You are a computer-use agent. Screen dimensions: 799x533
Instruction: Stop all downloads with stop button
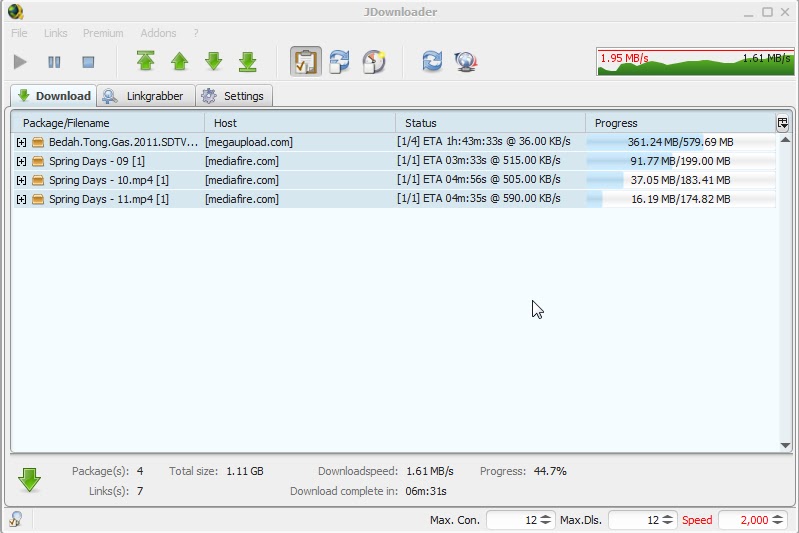(88, 62)
